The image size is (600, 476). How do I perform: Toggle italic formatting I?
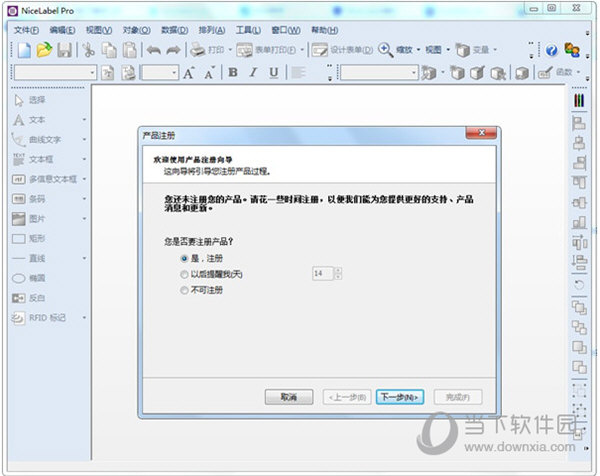pyautogui.click(x=253, y=72)
